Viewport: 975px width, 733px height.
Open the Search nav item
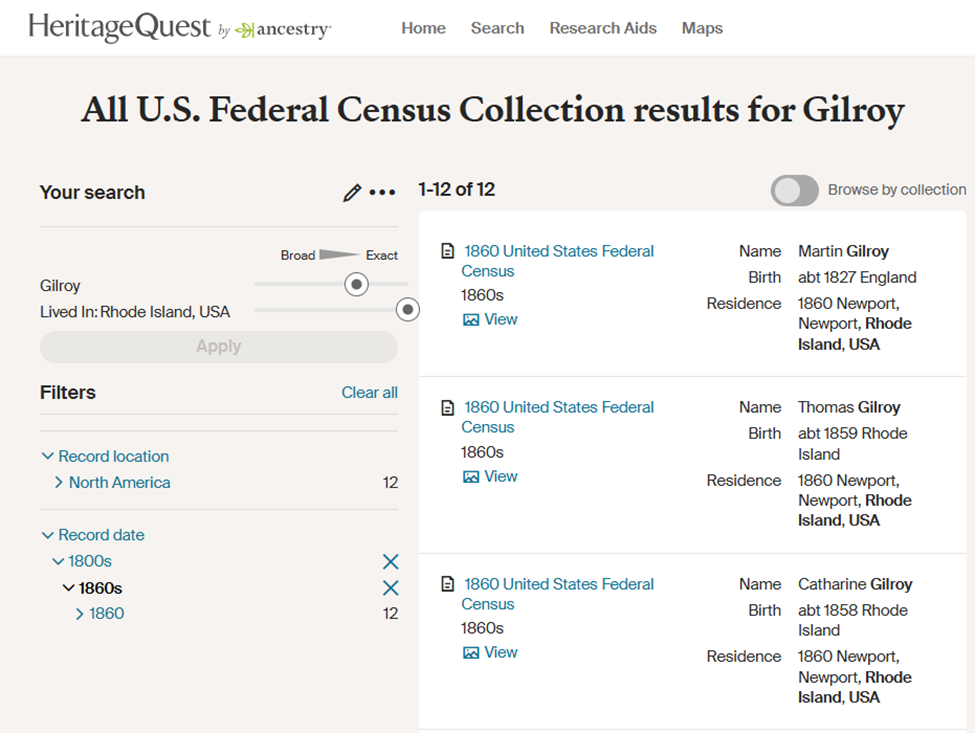click(497, 28)
